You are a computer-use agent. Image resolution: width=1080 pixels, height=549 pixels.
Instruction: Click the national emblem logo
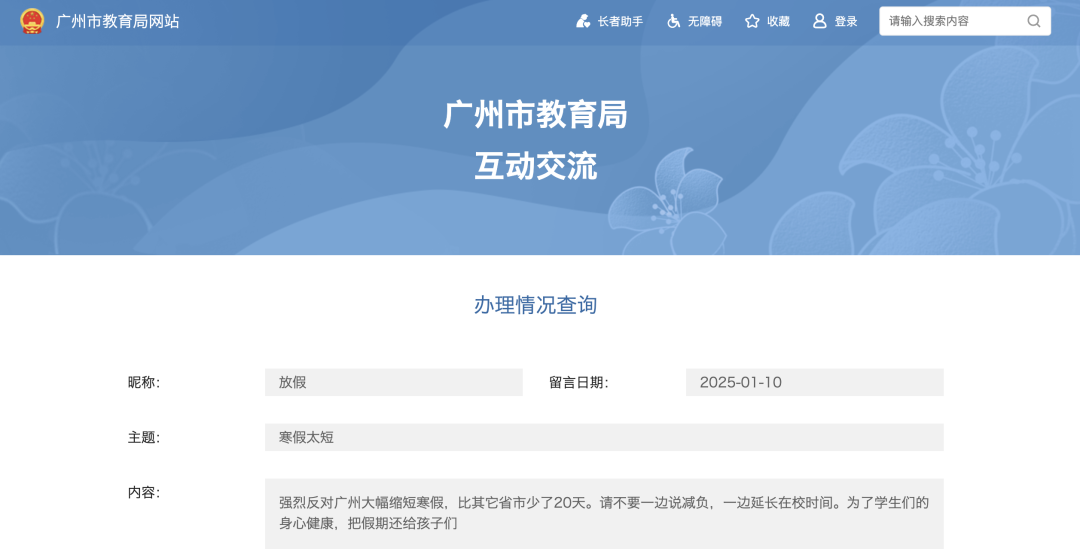[x=32, y=21]
